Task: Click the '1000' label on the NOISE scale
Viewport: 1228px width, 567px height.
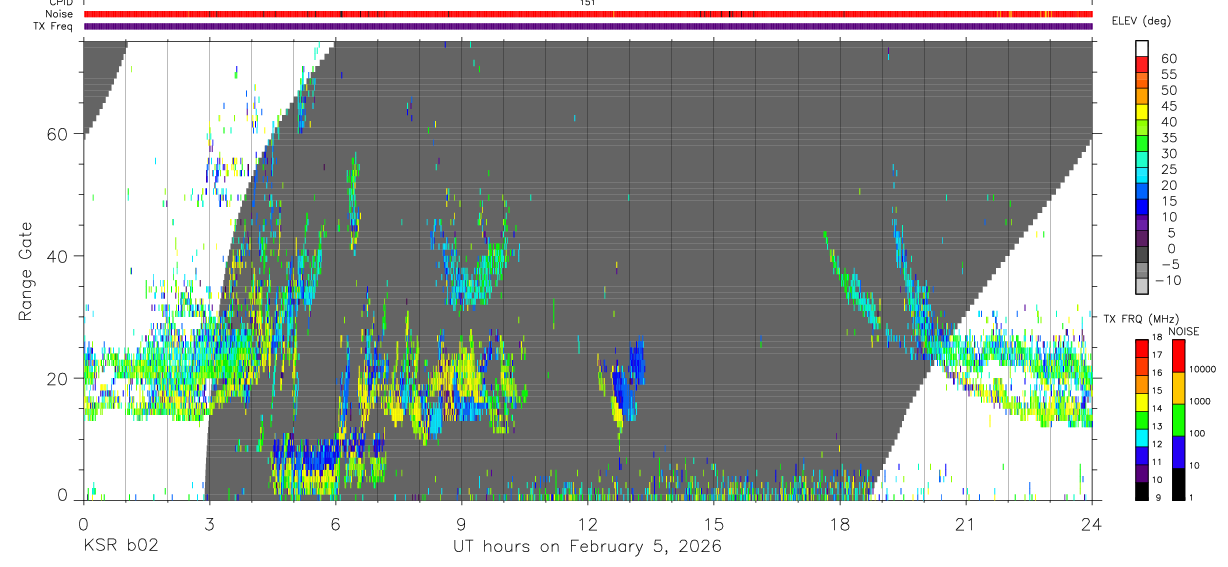Action: click(x=1199, y=401)
